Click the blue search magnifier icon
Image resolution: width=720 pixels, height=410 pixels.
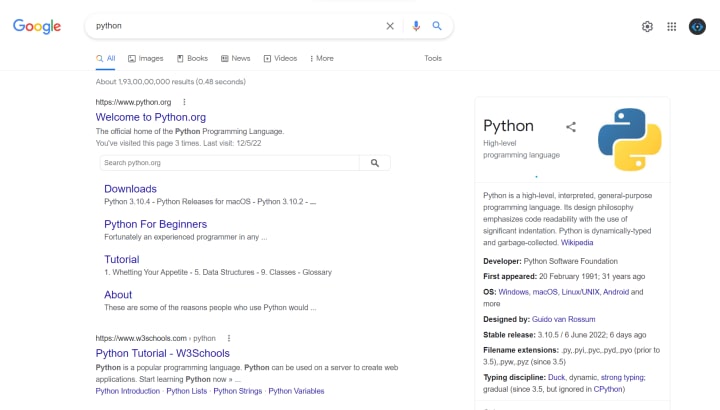coord(437,26)
